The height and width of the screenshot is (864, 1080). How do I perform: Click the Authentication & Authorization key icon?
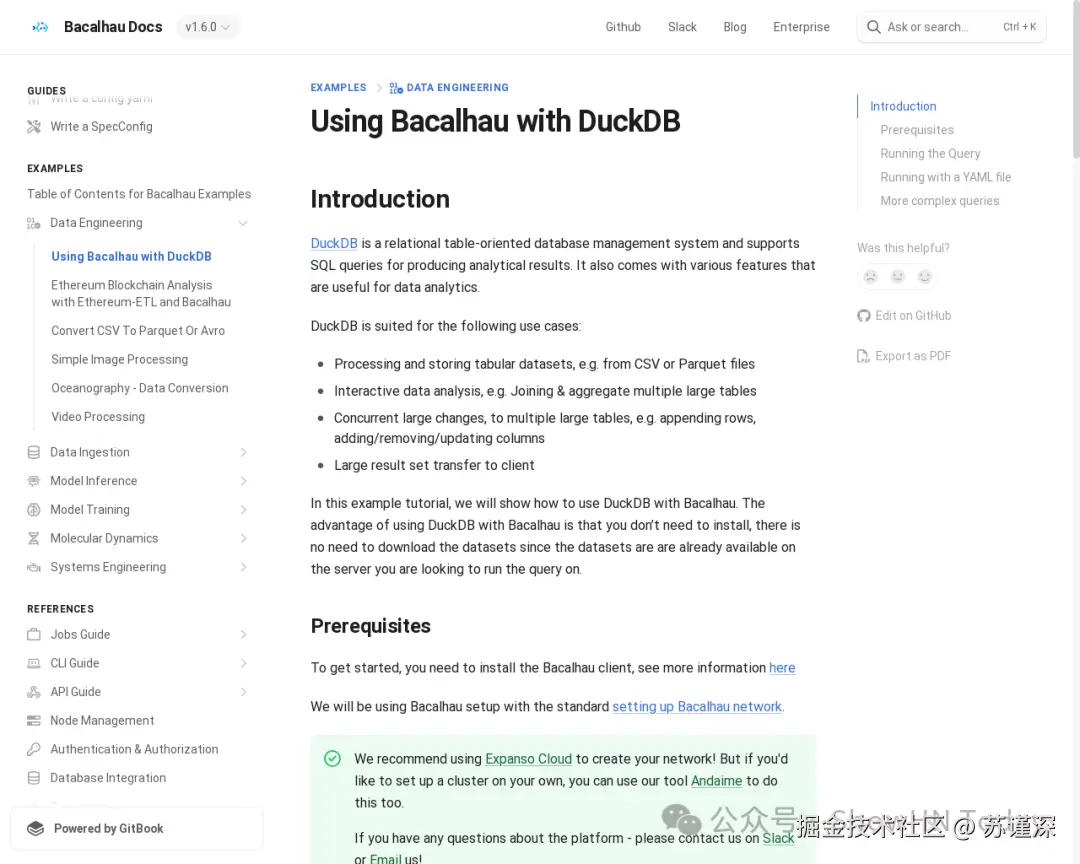(x=34, y=749)
